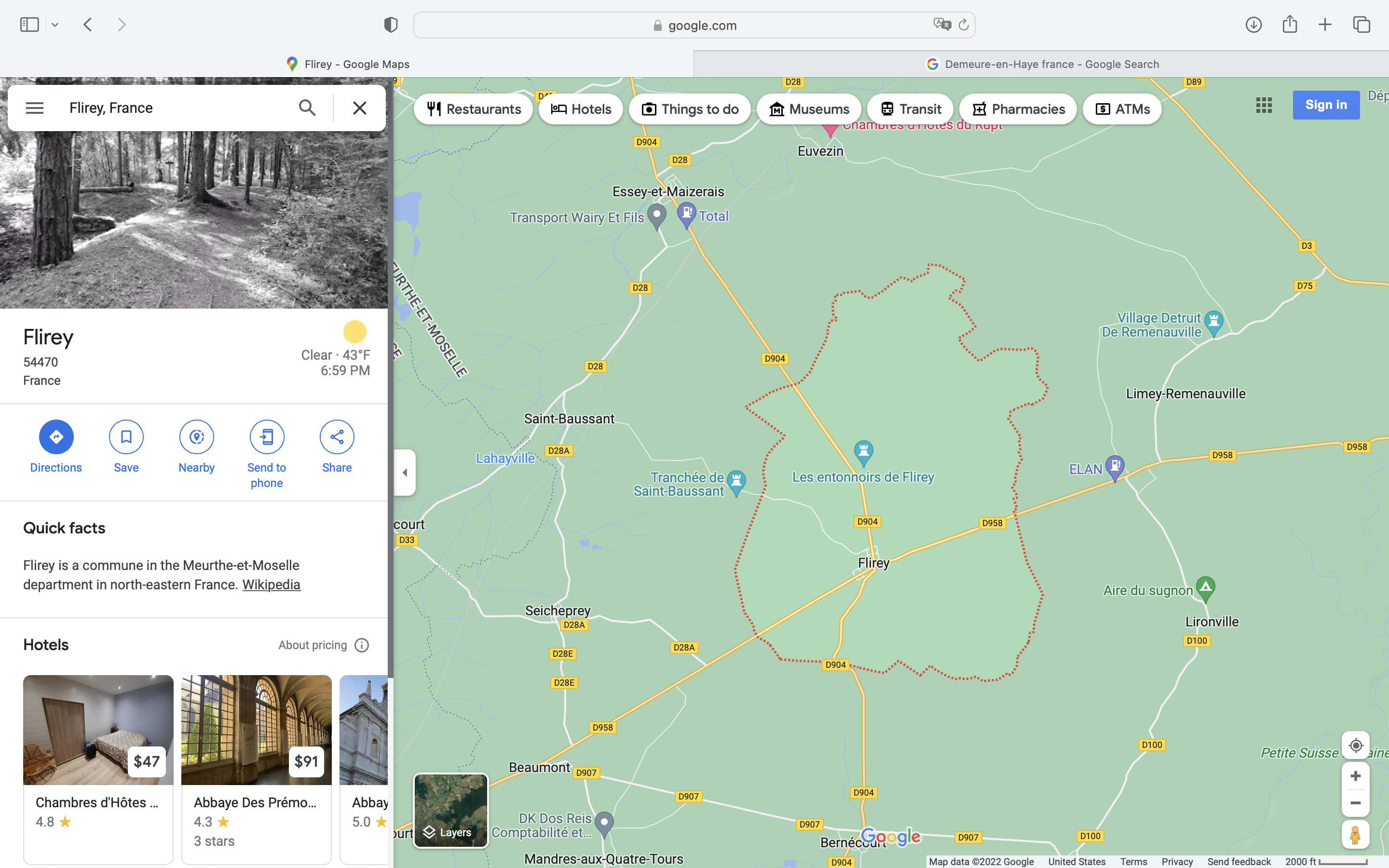Toggle the Layers satellite view
This screenshot has height=868, width=1389.
point(450,810)
